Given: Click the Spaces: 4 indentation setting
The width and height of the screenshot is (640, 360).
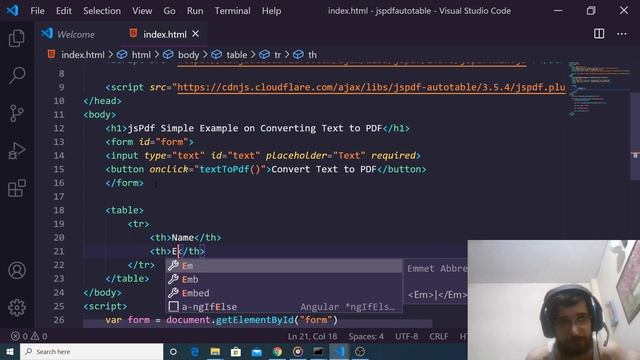Looking at the screenshot, I should pyautogui.click(x=366, y=336).
